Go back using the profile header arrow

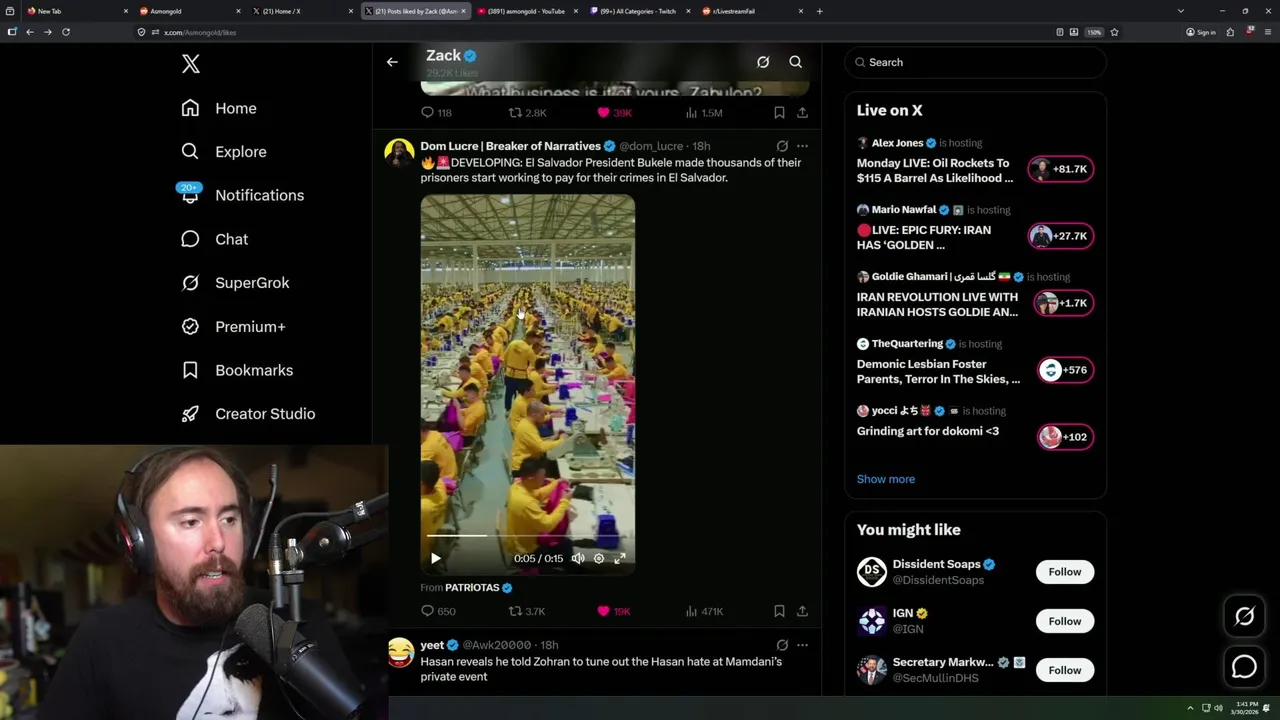tap(392, 62)
